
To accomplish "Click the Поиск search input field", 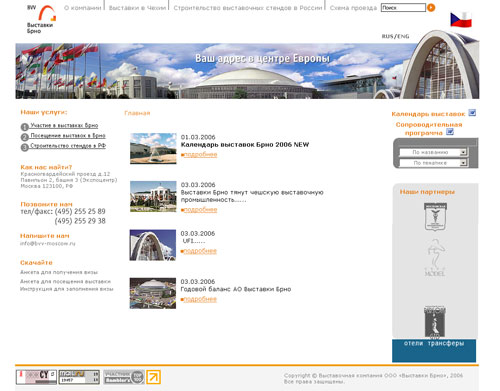I will coord(403,7).
